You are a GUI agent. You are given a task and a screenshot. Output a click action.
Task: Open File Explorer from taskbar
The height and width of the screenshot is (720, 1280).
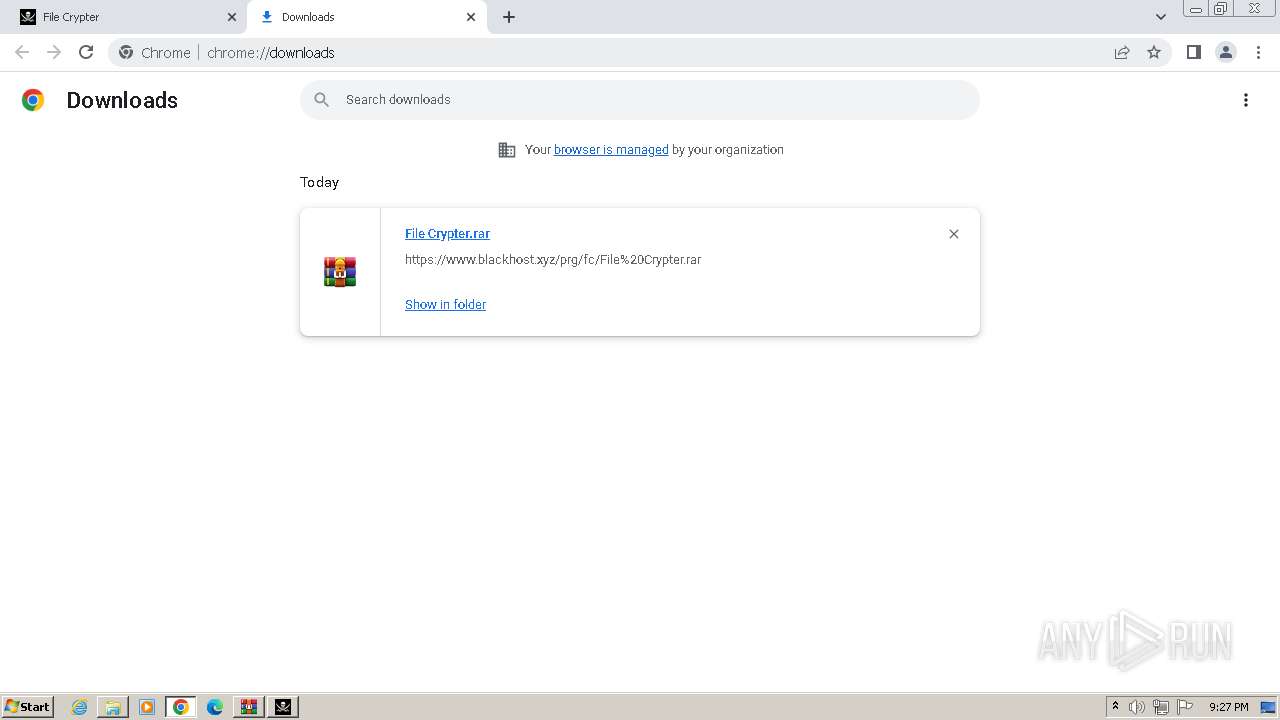pyautogui.click(x=113, y=707)
